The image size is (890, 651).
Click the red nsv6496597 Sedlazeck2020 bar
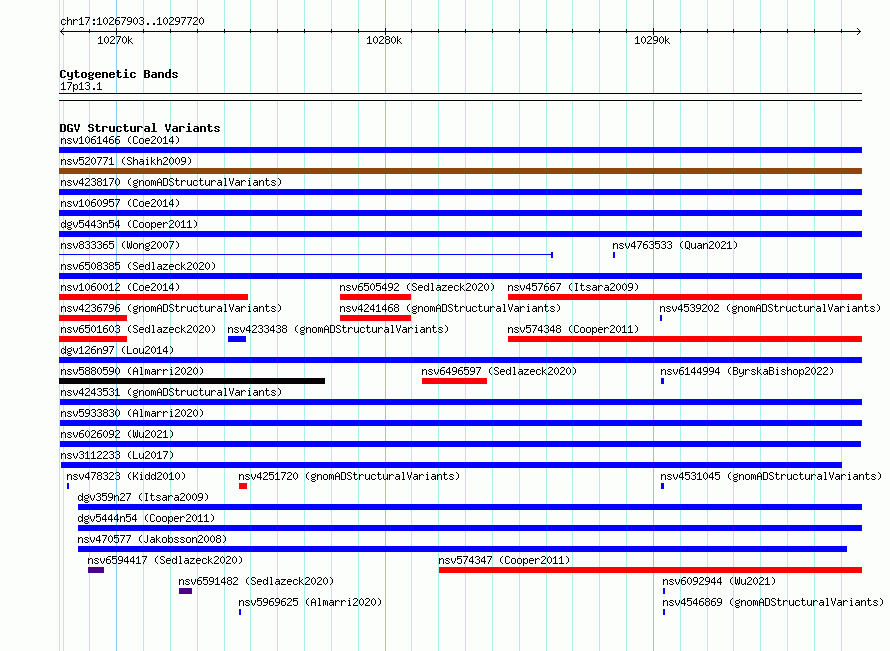454,381
